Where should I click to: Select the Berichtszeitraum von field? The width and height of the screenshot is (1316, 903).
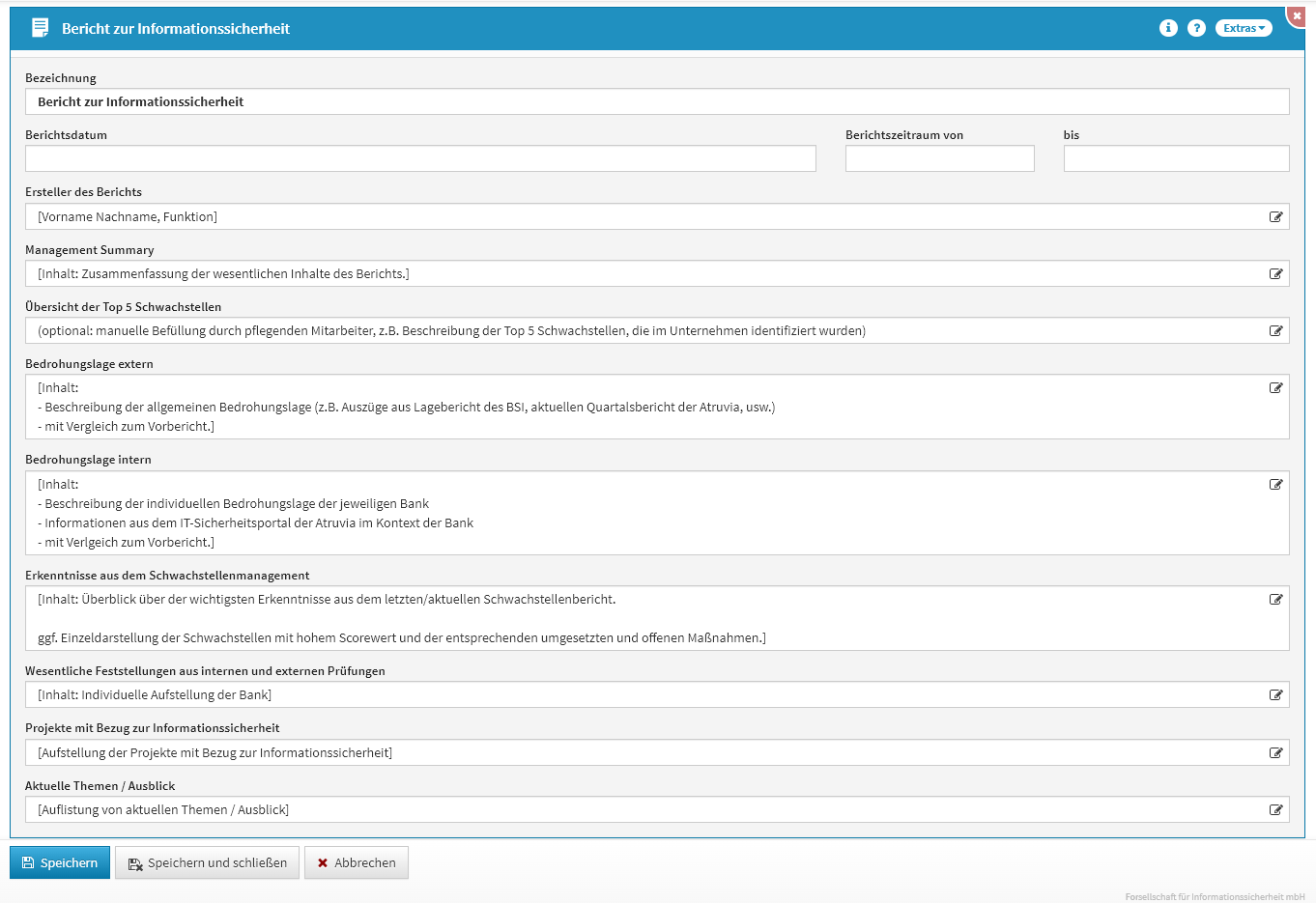click(x=939, y=158)
